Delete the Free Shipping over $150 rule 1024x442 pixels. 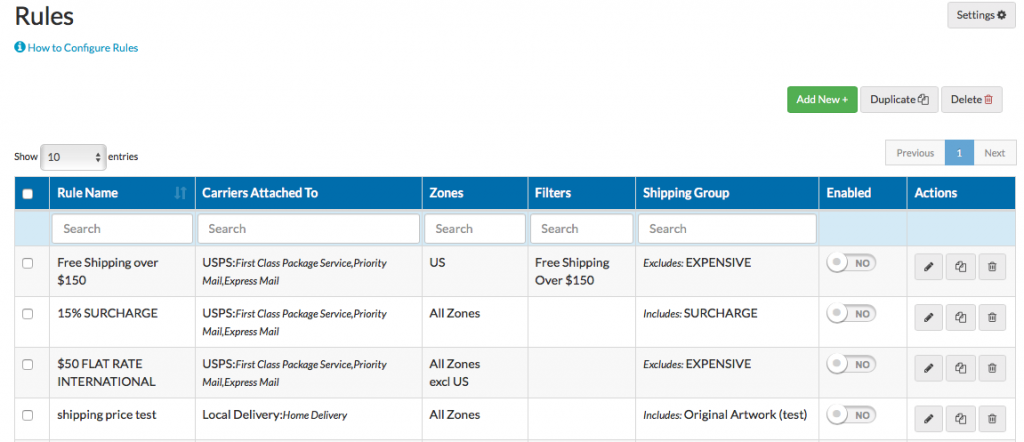coord(991,267)
